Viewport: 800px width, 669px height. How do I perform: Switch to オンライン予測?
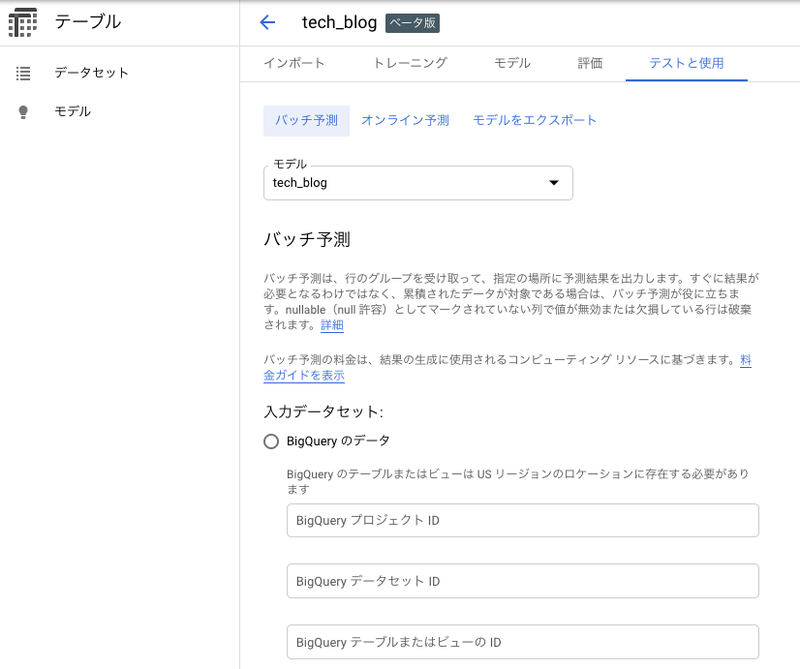pos(405,120)
